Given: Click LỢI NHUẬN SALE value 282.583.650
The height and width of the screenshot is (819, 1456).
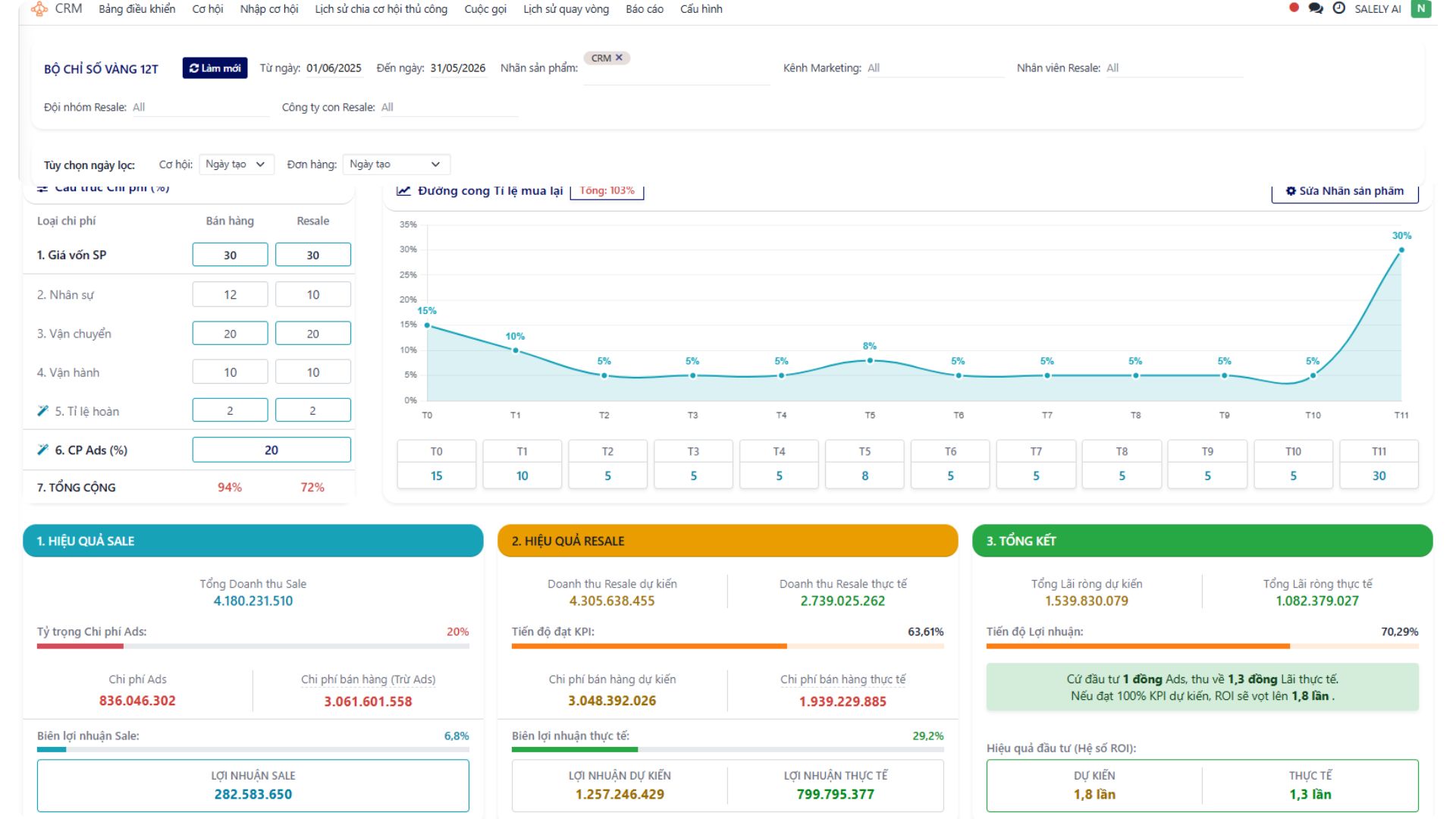Looking at the screenshot, I should [x=253, y=795].
